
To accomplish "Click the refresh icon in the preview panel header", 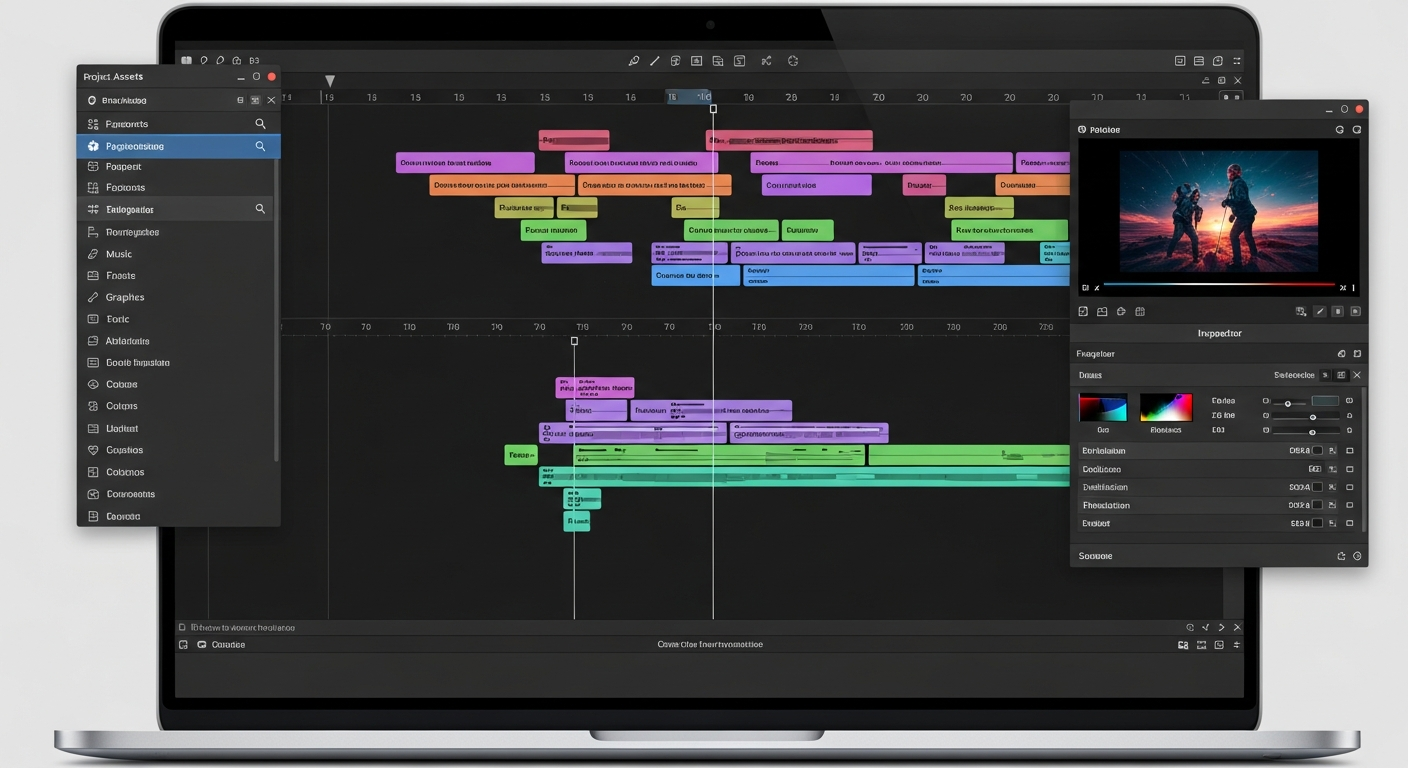I will point(1340,129).
